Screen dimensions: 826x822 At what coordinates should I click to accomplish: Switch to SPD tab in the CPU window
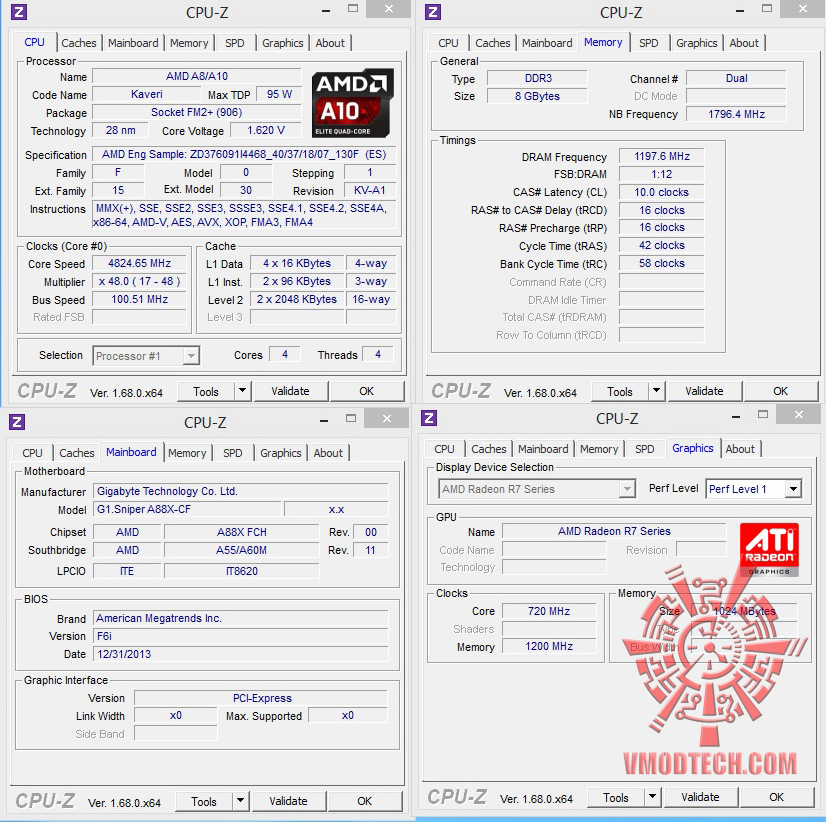(234, 43)
